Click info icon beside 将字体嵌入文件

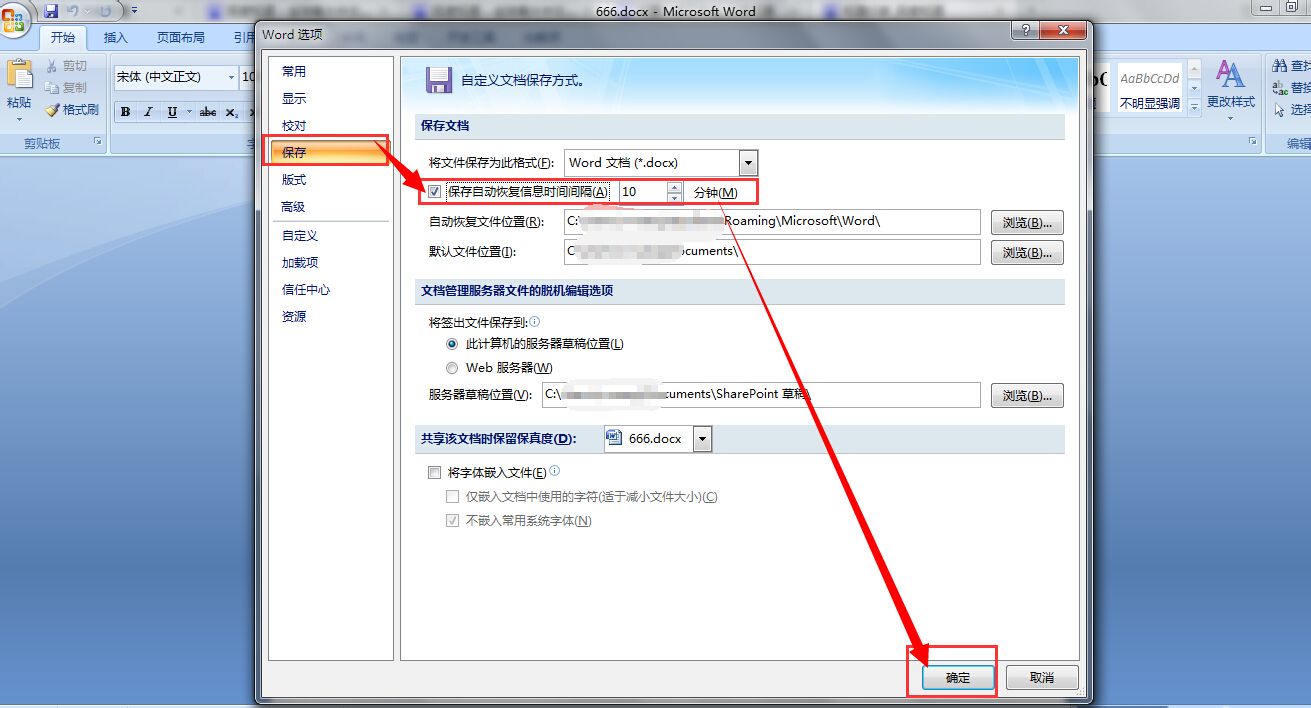554,471
